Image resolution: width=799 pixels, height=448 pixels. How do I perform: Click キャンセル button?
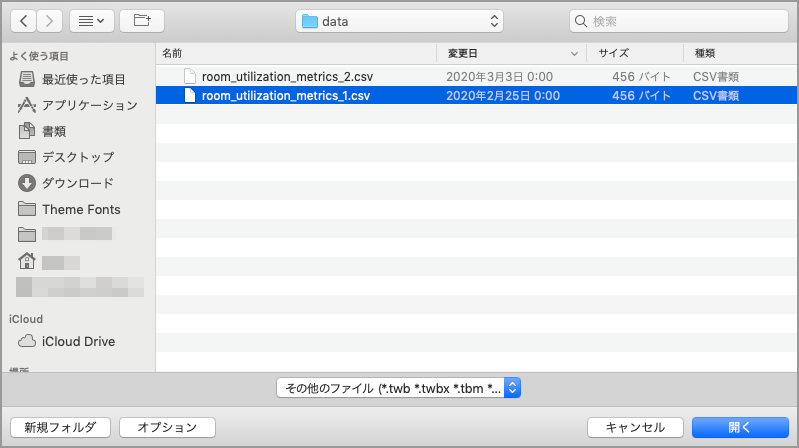tap(635, 427)
